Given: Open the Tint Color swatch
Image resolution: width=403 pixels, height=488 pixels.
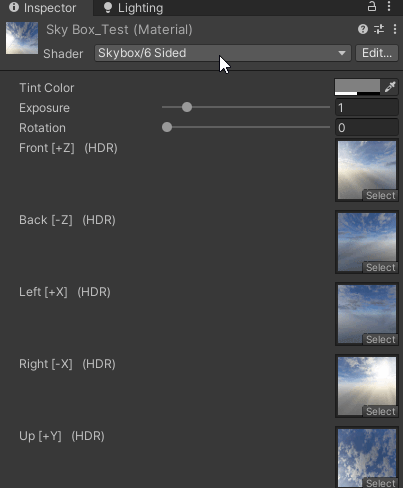Looking at the screenshot, I should pos(357,87).
